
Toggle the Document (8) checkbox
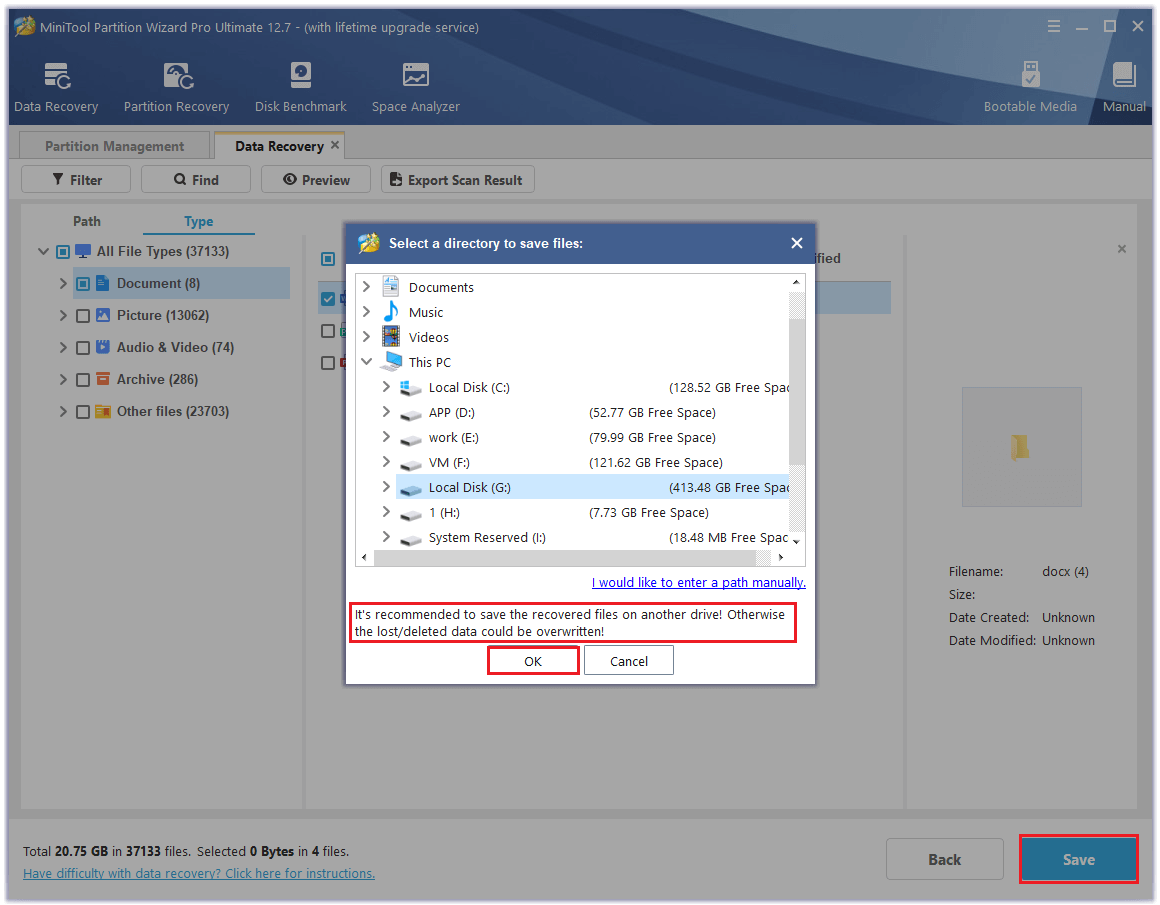tap(83, 283)
